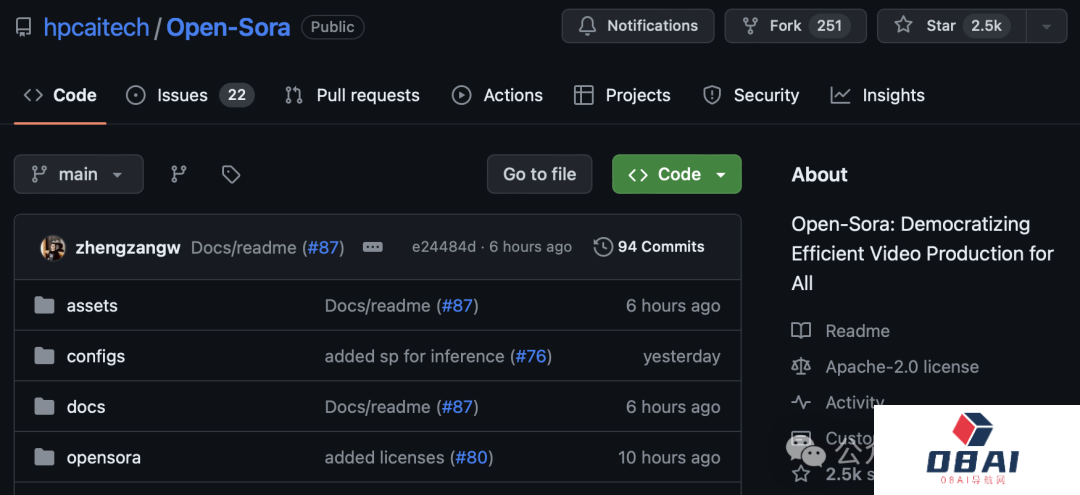The image size is (1080, 495).
Task: Click the Issues count badge 22
Action: pos(237,95)
